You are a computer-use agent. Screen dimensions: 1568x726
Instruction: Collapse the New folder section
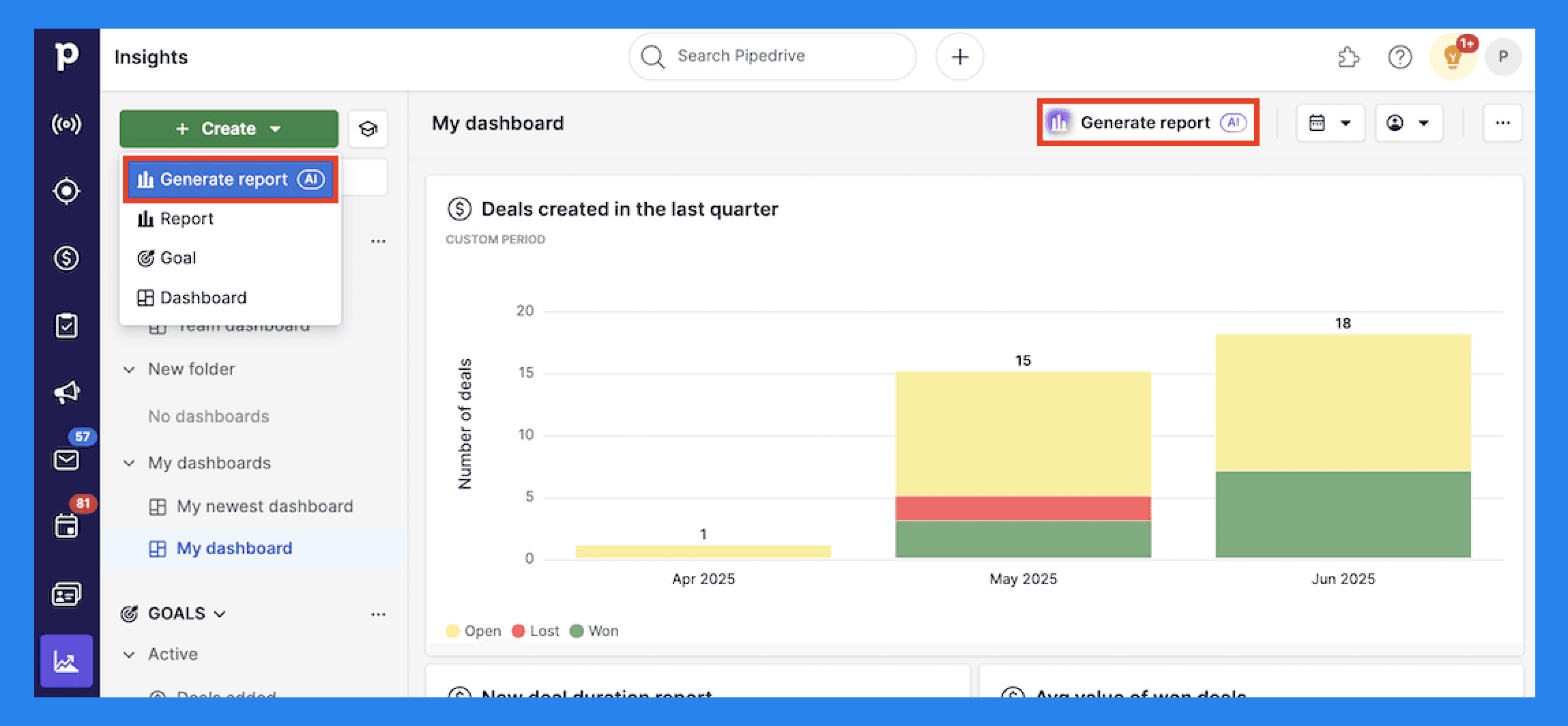pos(129,369)
